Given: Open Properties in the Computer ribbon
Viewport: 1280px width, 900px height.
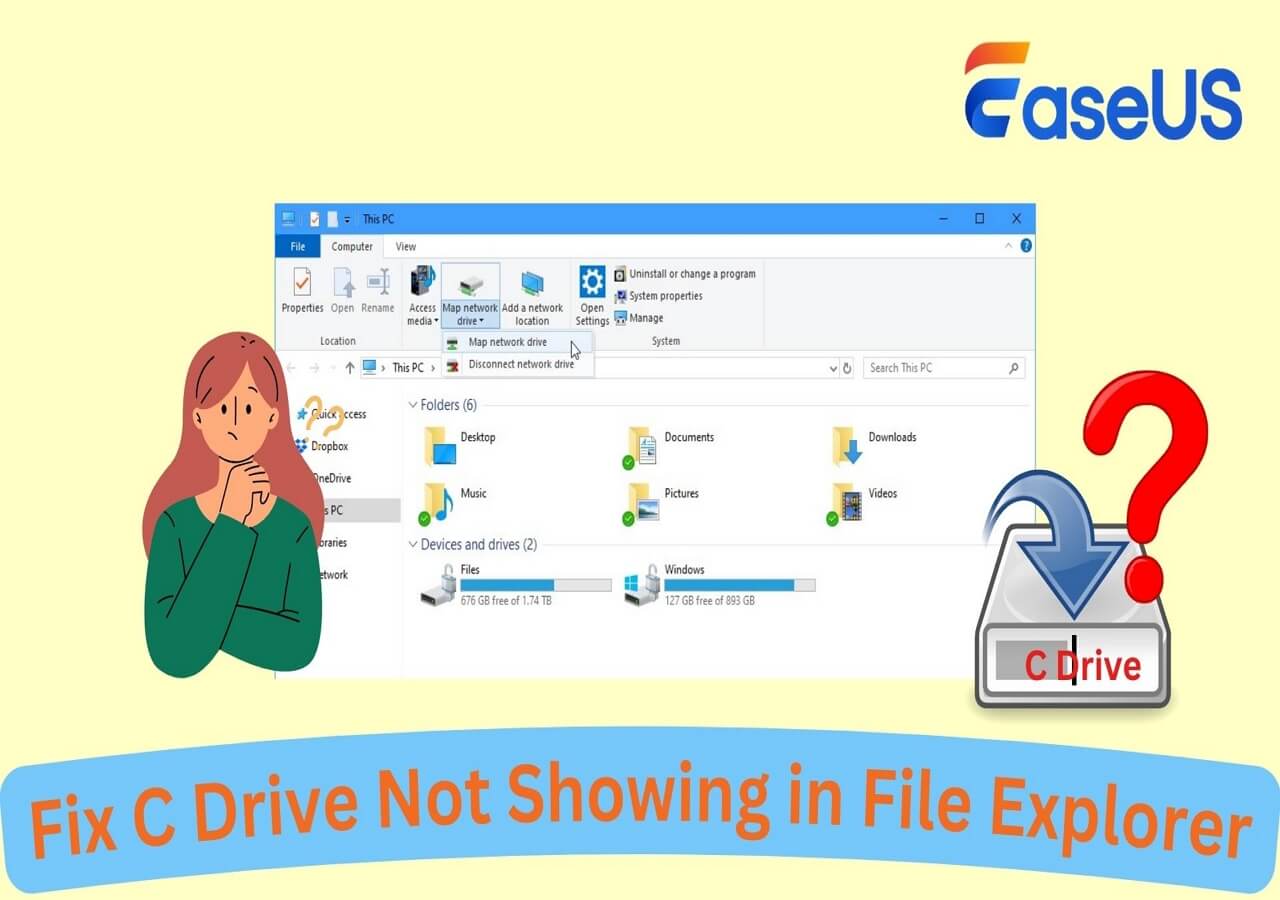Looking at the screenshot, I should [302, 291].
